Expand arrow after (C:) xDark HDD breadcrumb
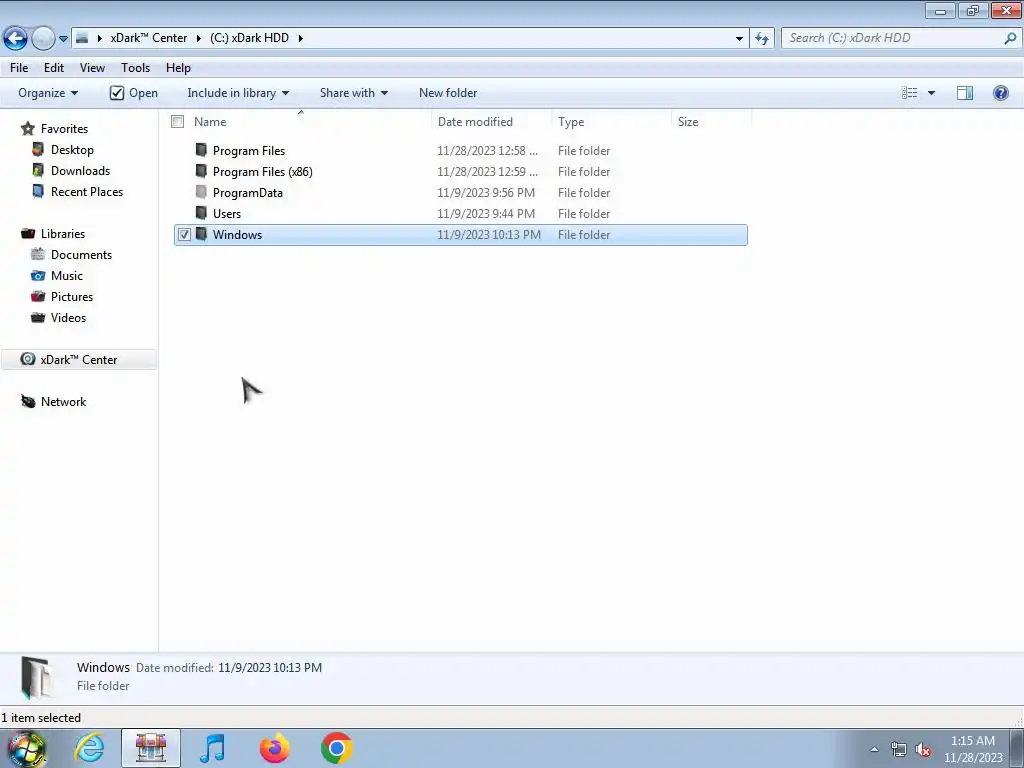 (x=300, y=38)
